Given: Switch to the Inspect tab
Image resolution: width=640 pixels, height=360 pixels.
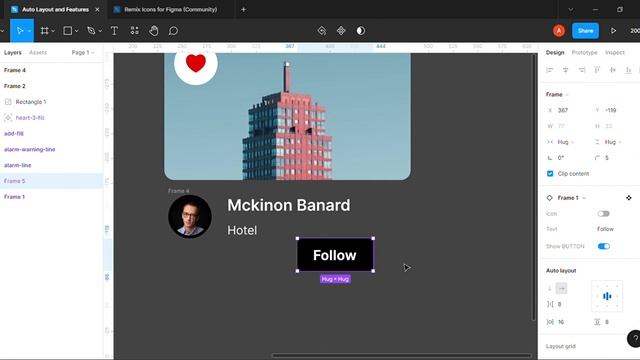Looking at the screenshot, I should (615, 53).
